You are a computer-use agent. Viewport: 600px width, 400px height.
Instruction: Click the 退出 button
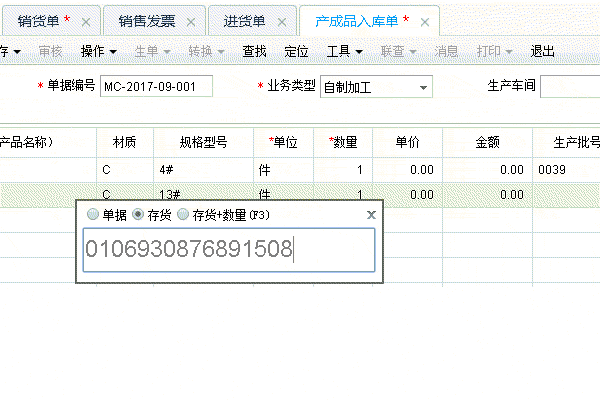point(542,50)
